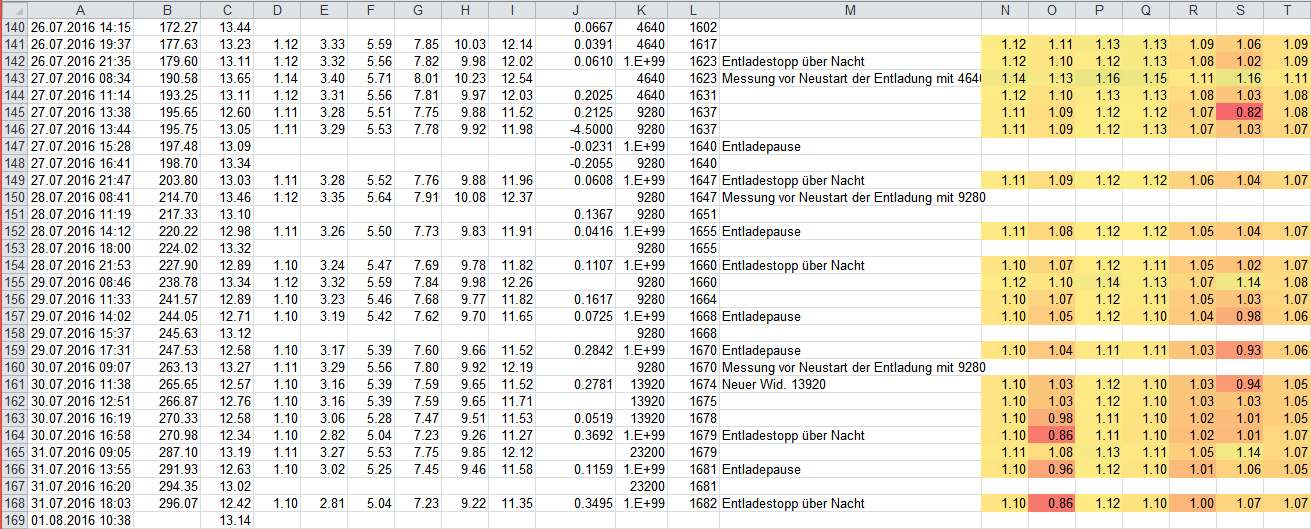Click the 0.3692 value cell
Screen dimensions: 1311x529
pyautogui.click(x=577, y=435)
